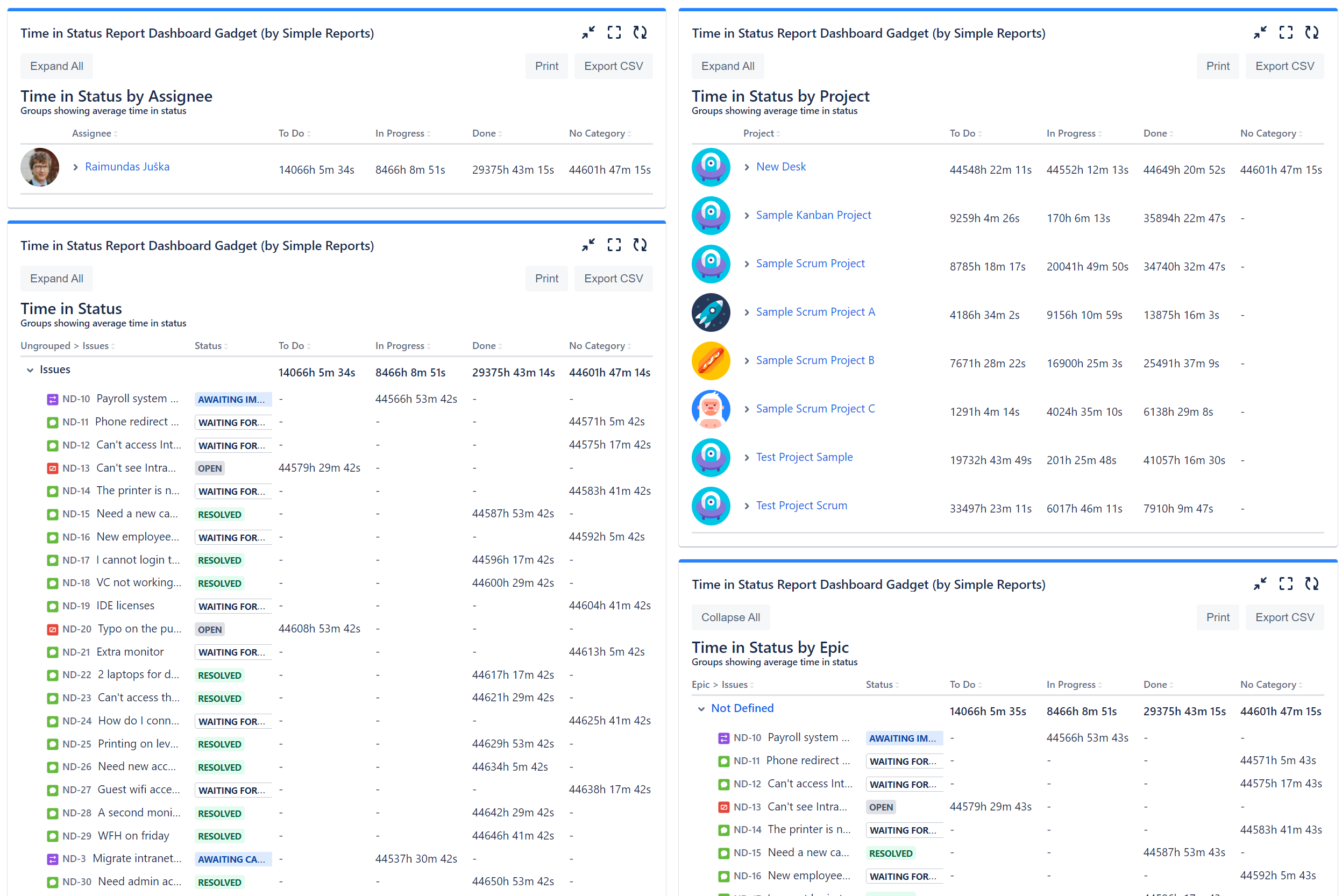Print the Time in Status by Assignee report
This screenshot has height=896, width=1342.
point(546,66)
